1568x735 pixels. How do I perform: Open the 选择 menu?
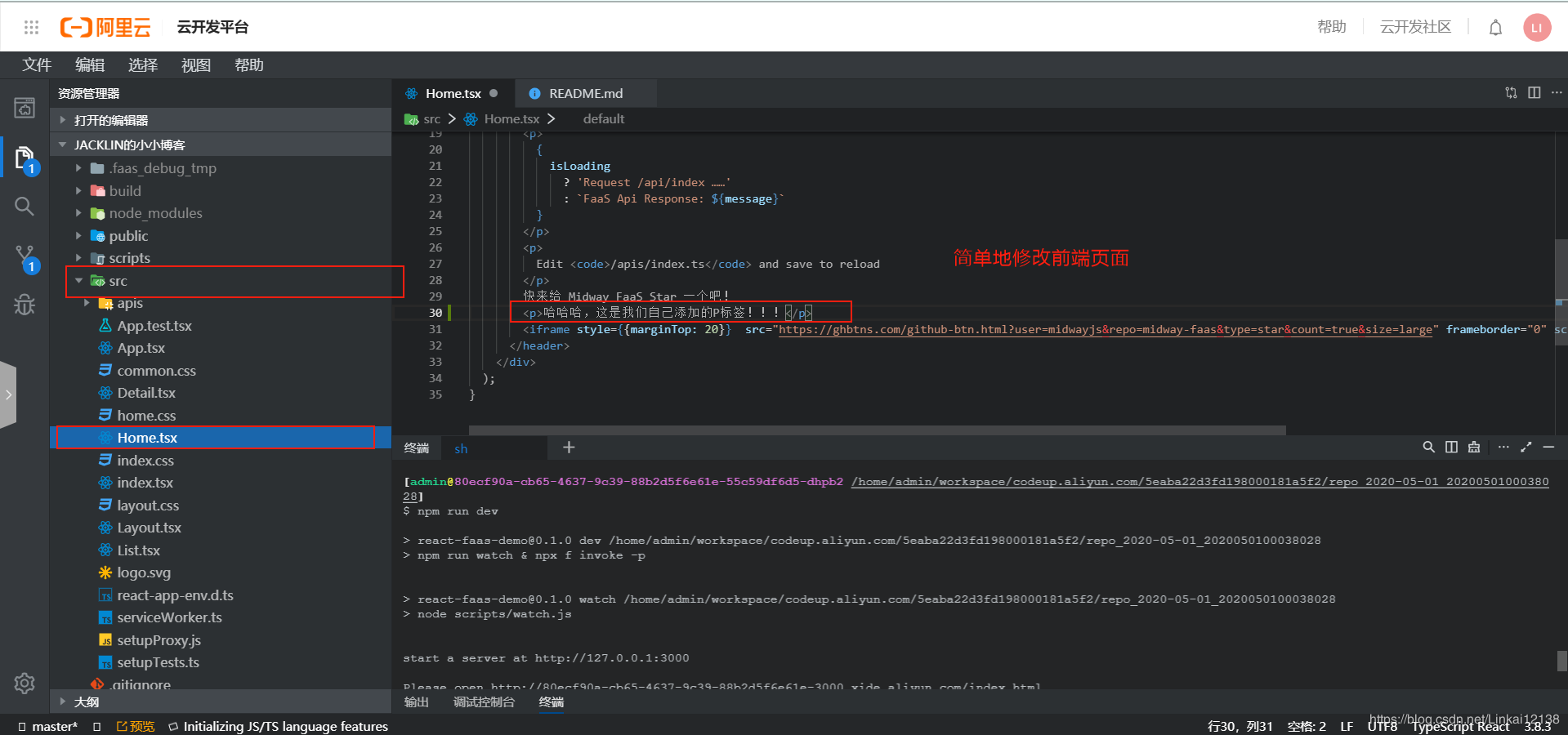(143, 65)
